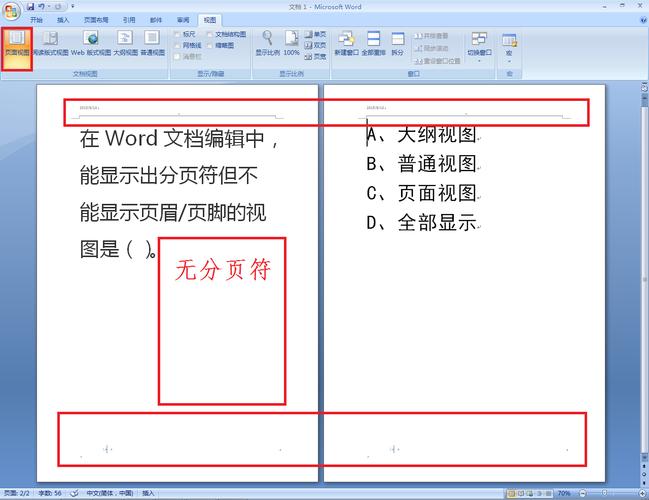Split the window with 拆分
This screenshot has height=500, width=649.
(397, 44)
